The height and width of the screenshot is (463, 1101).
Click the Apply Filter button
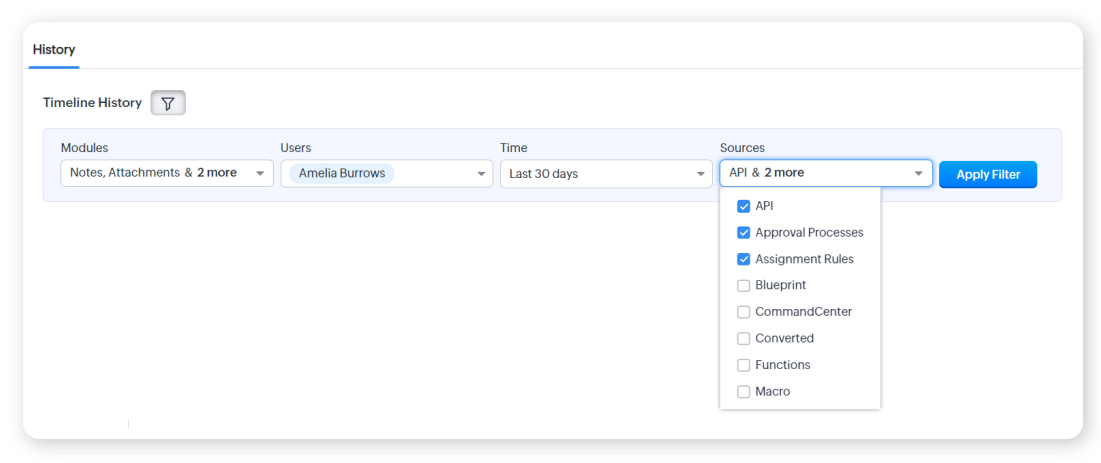987,174
